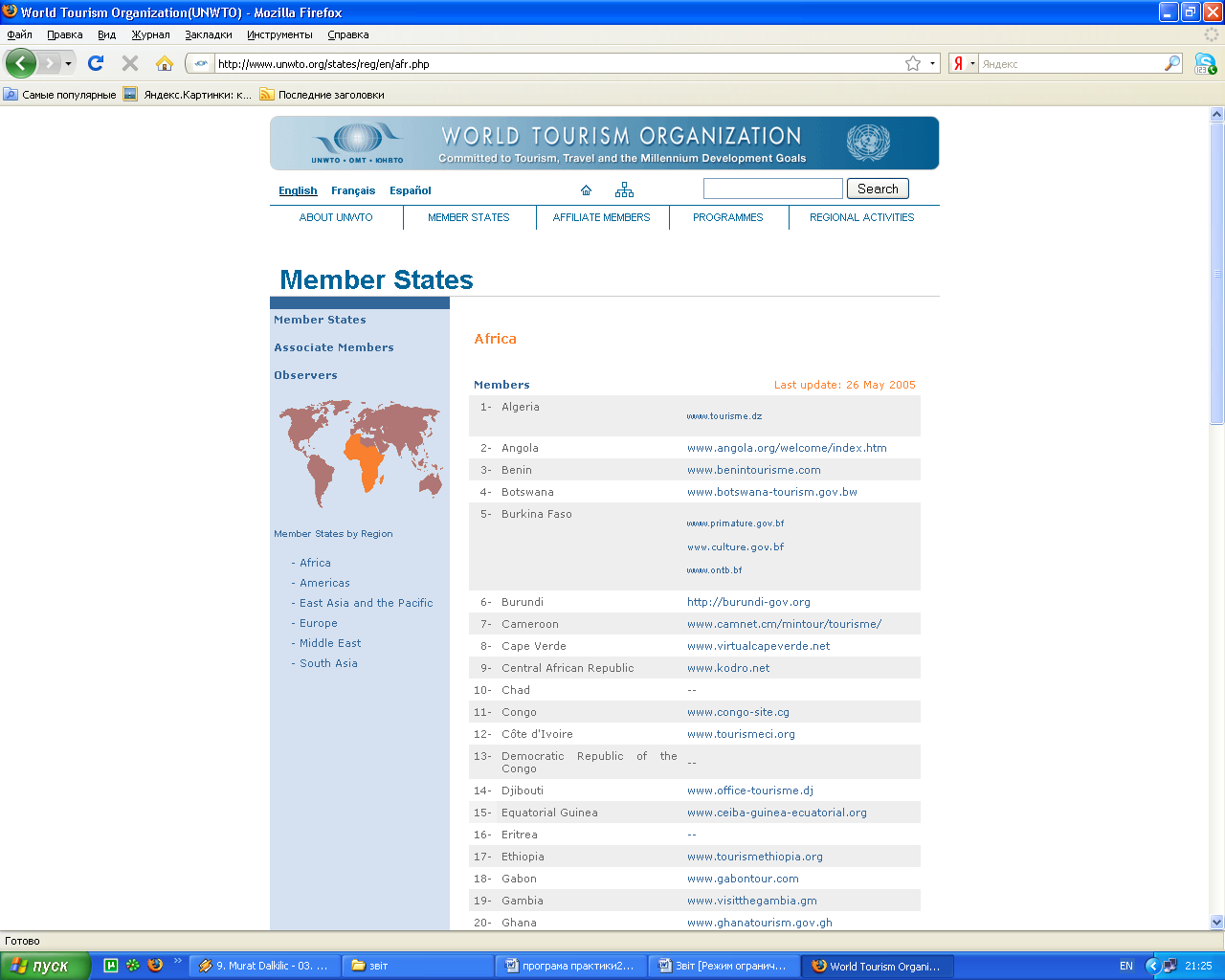The height and width of the screenshot is (980, 1225).
Task: Launch Firefox from the quick launch bar
Action: 155,966
